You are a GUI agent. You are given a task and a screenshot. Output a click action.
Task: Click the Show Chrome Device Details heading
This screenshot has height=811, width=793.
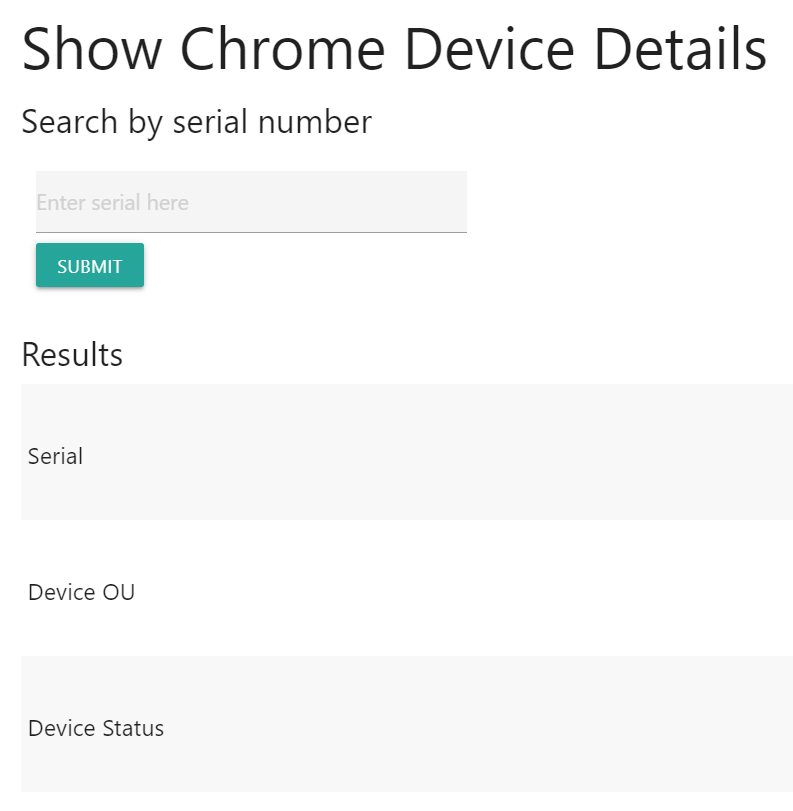[394, 50]
